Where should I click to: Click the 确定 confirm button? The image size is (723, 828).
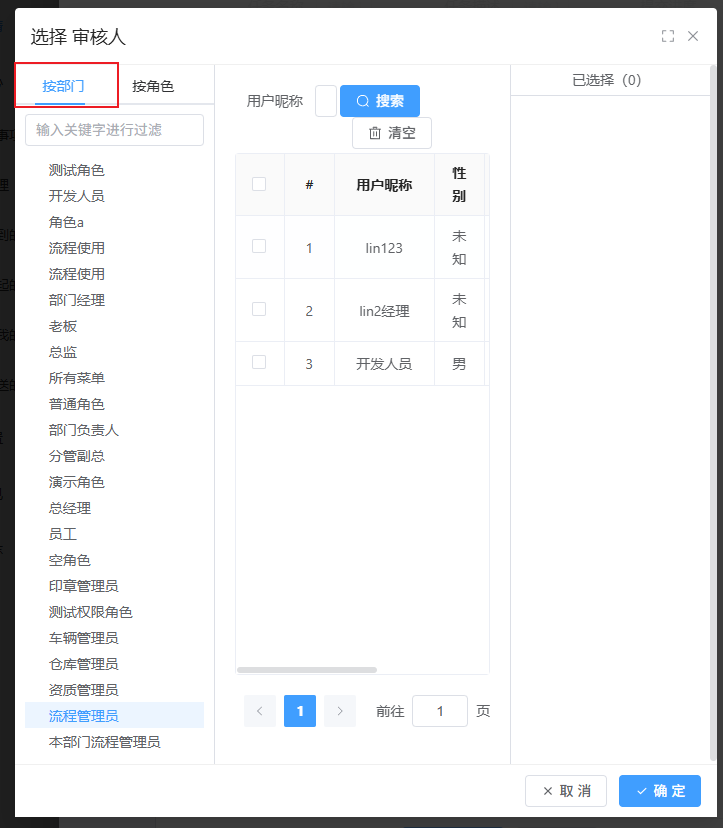click(x=660, y=791)
